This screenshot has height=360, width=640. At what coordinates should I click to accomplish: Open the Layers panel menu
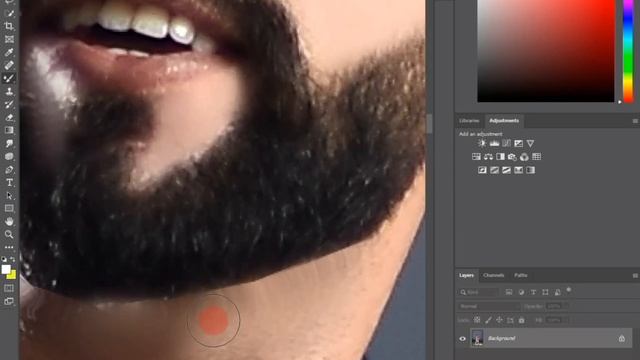pos(635,276)
